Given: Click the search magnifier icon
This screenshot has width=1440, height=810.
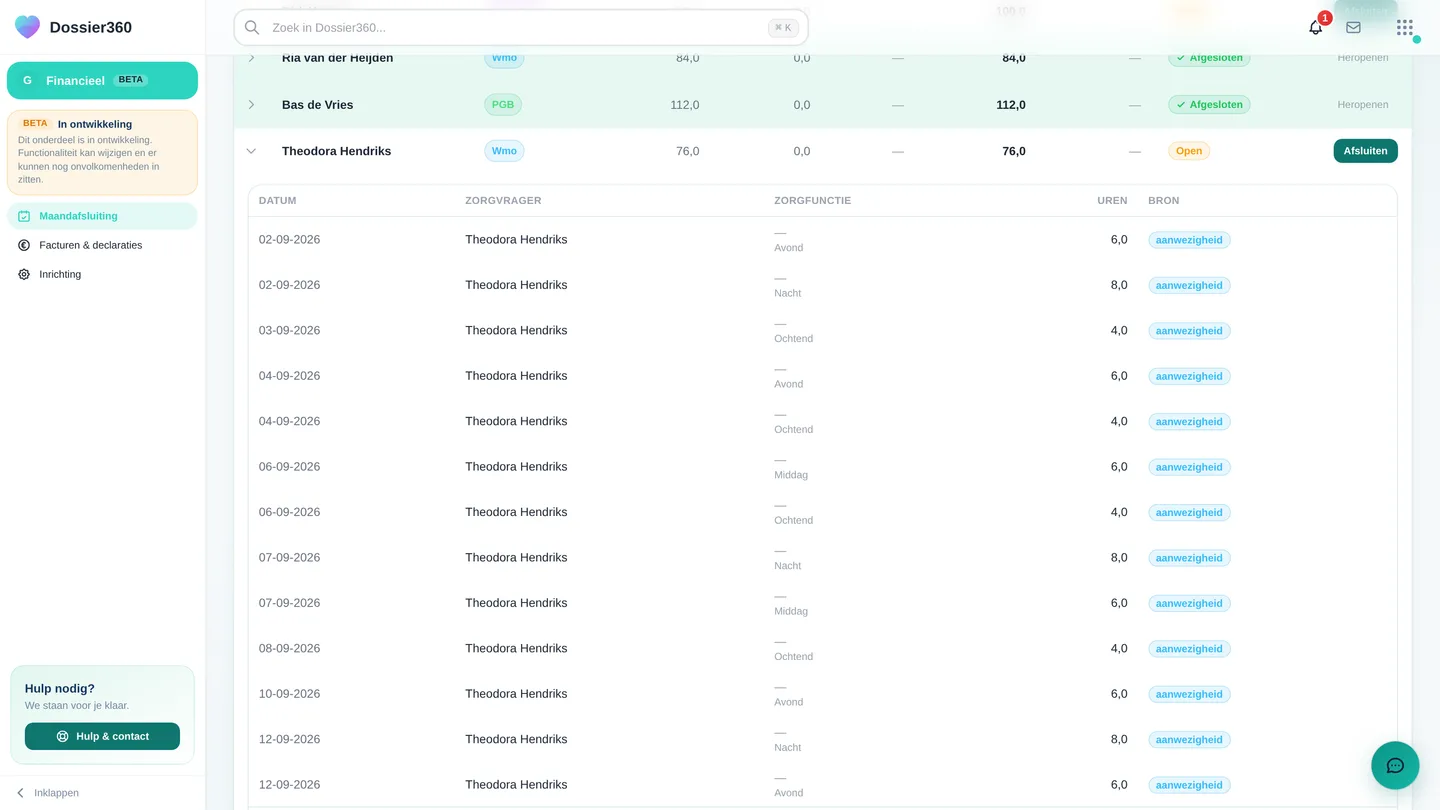Looking at the screenshot, I should click(x=252, y=28).
